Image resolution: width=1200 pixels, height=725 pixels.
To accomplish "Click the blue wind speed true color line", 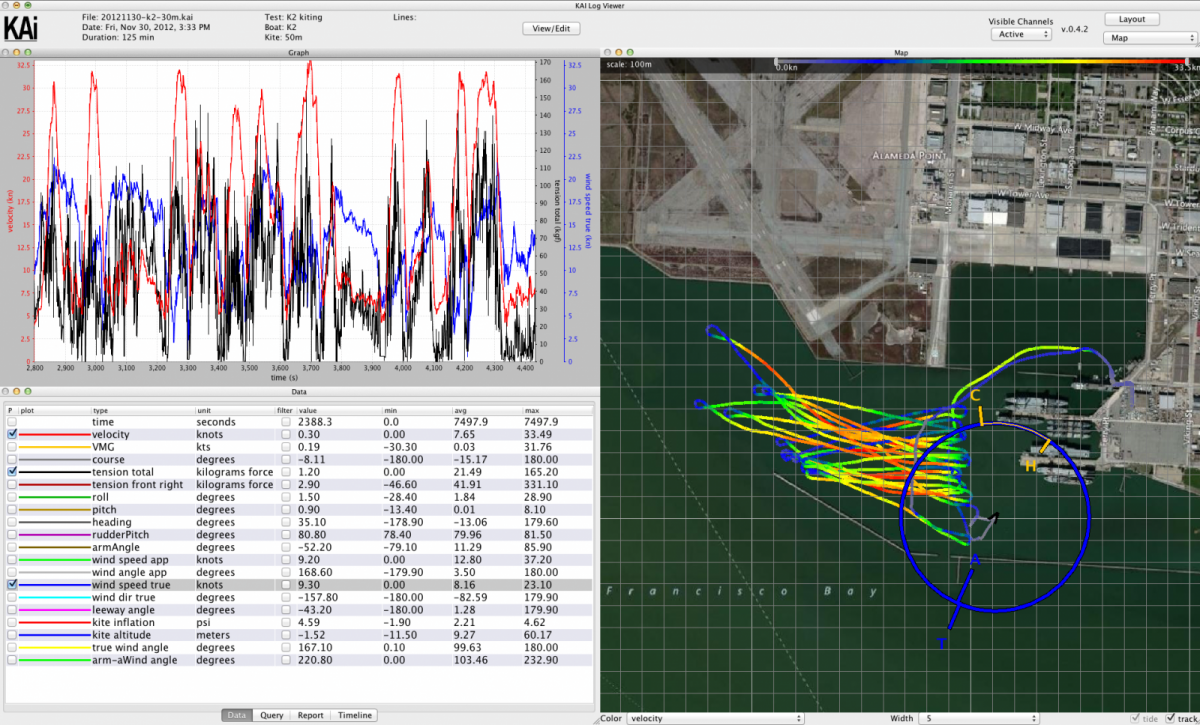I will point(54,585).
